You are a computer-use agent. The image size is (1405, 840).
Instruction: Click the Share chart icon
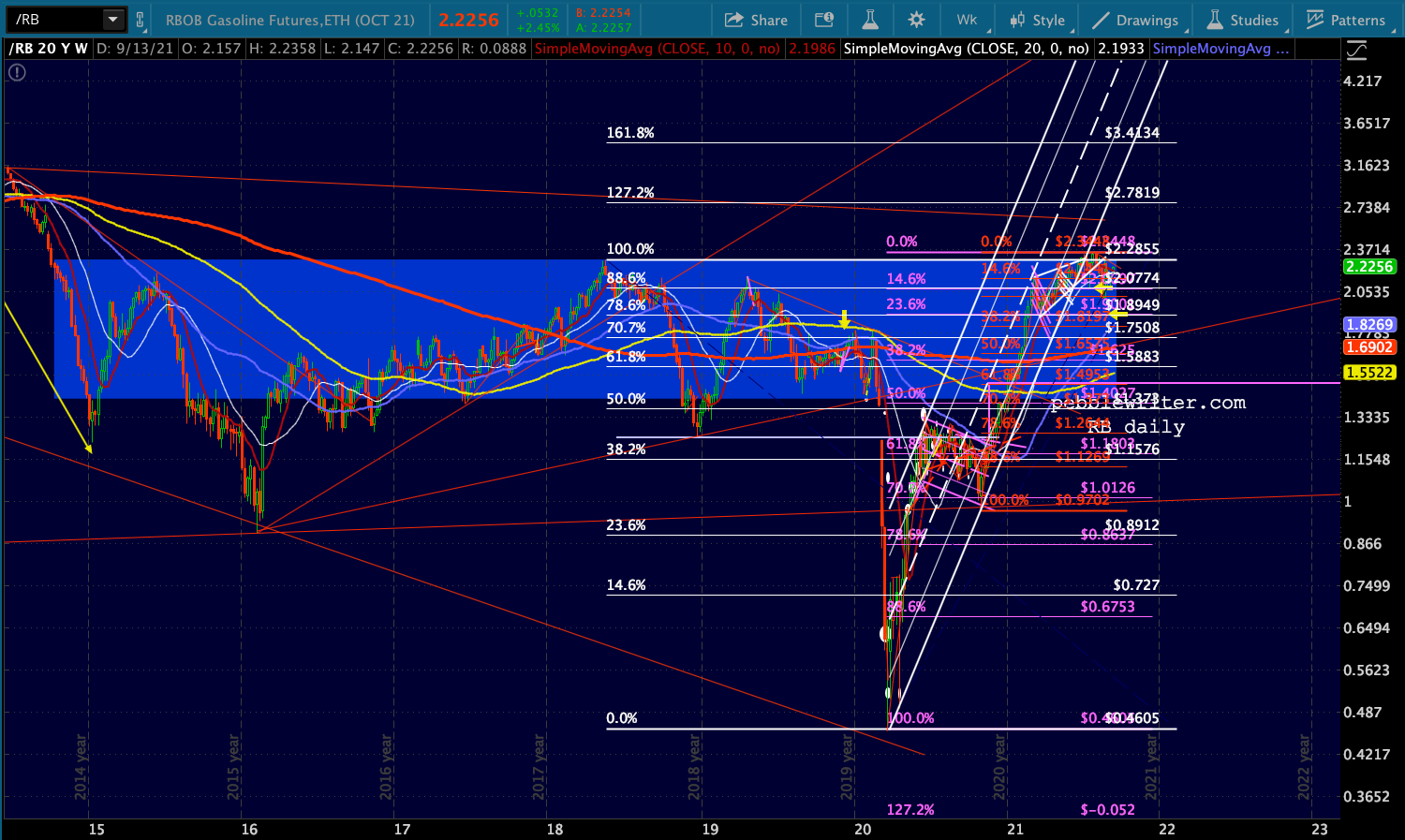[x=756, y=20]
